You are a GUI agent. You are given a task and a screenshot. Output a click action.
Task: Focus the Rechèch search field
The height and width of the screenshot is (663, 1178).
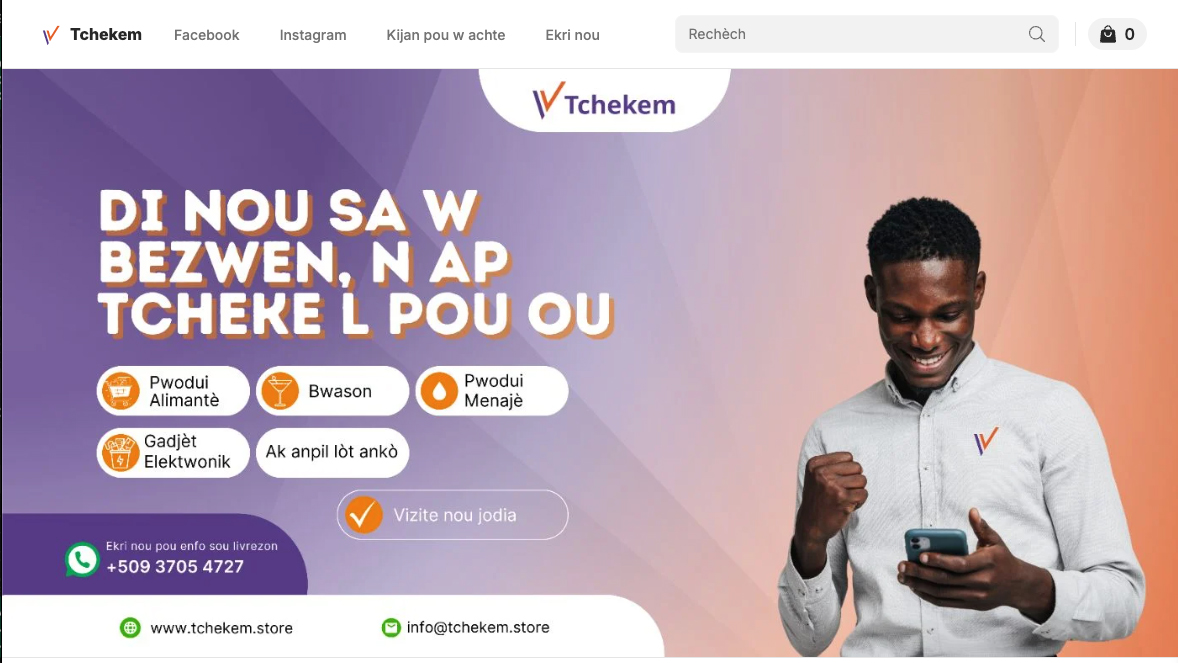(x=866, y=34)
